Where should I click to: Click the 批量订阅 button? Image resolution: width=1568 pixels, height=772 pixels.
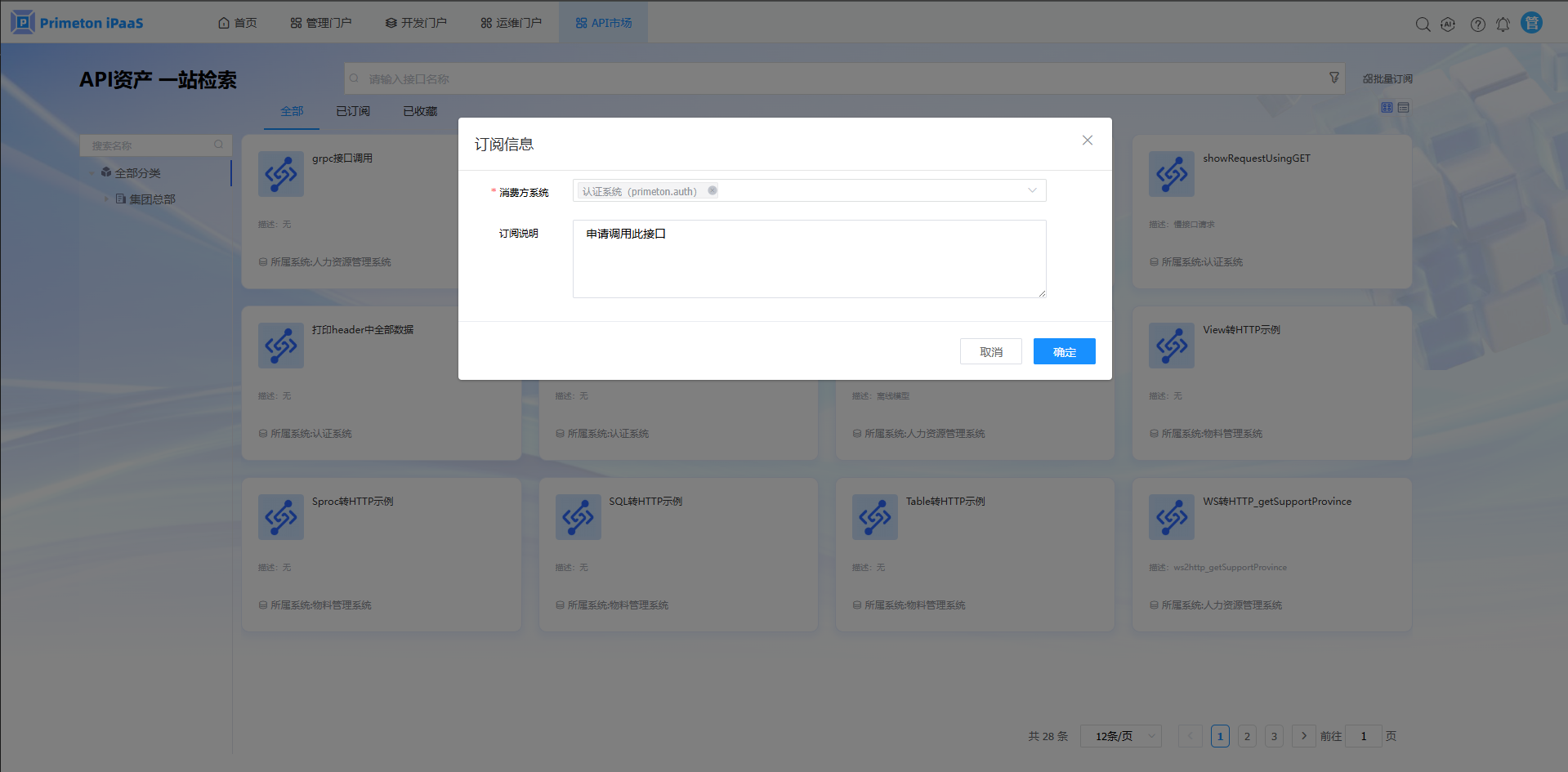(x=1387, y=79)
